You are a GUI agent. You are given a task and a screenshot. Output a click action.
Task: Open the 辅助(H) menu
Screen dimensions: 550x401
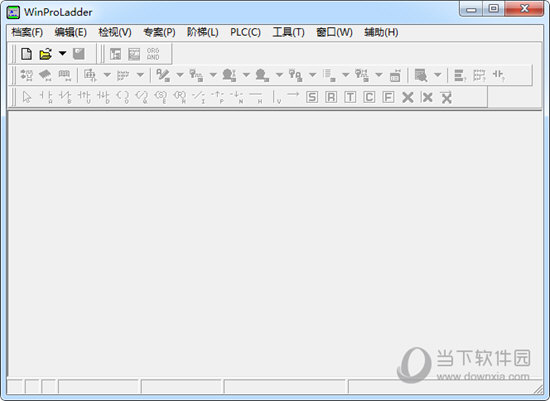pyautogui.click(x=381, y=32)
